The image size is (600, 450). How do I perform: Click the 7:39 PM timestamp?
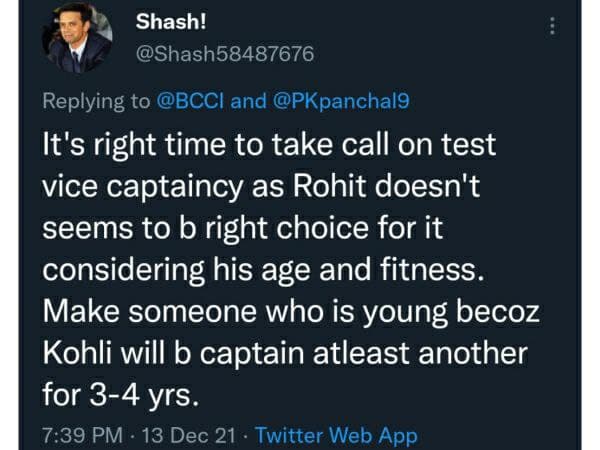pos(82,436)
